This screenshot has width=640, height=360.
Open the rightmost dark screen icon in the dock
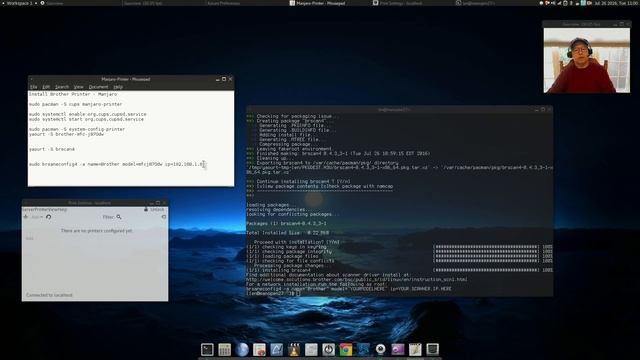[432, 349]
